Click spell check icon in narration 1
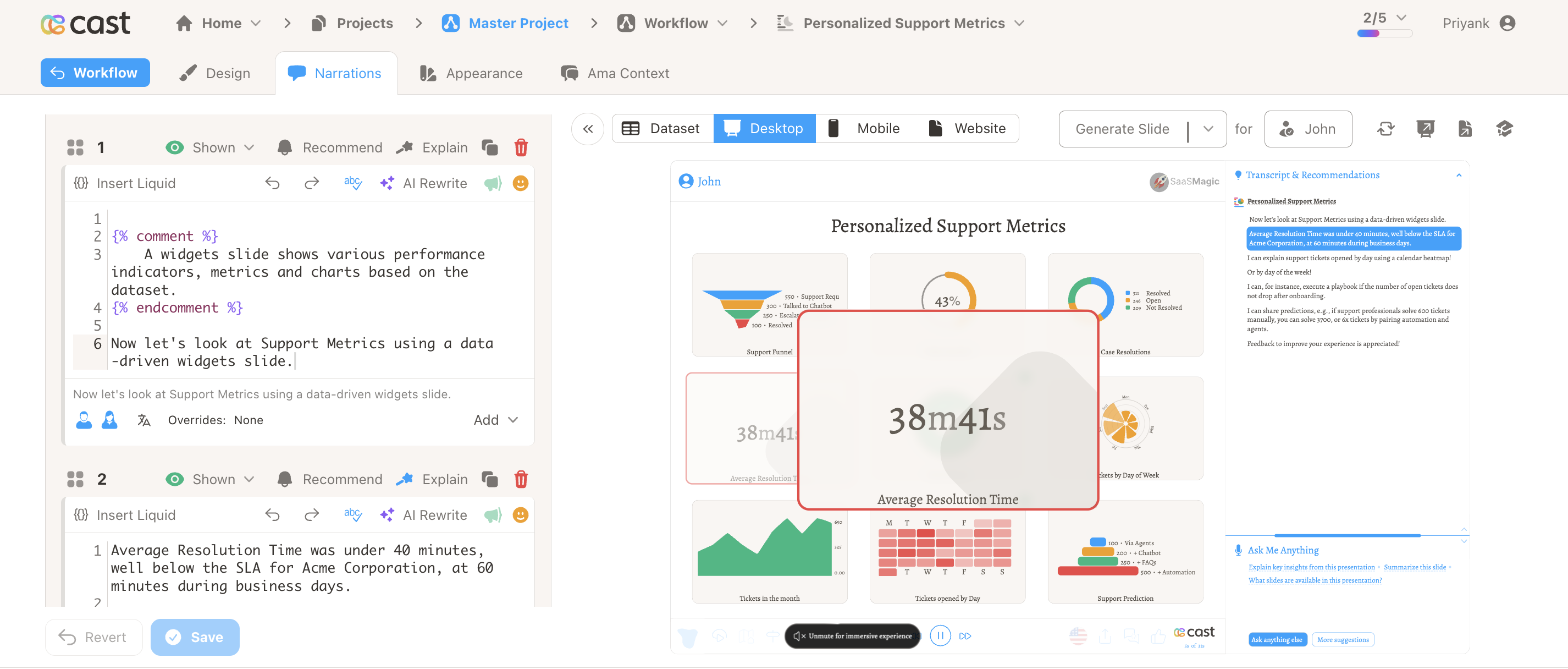The width and height of the screenshot is (1568, 669). [x=352, y=183]
